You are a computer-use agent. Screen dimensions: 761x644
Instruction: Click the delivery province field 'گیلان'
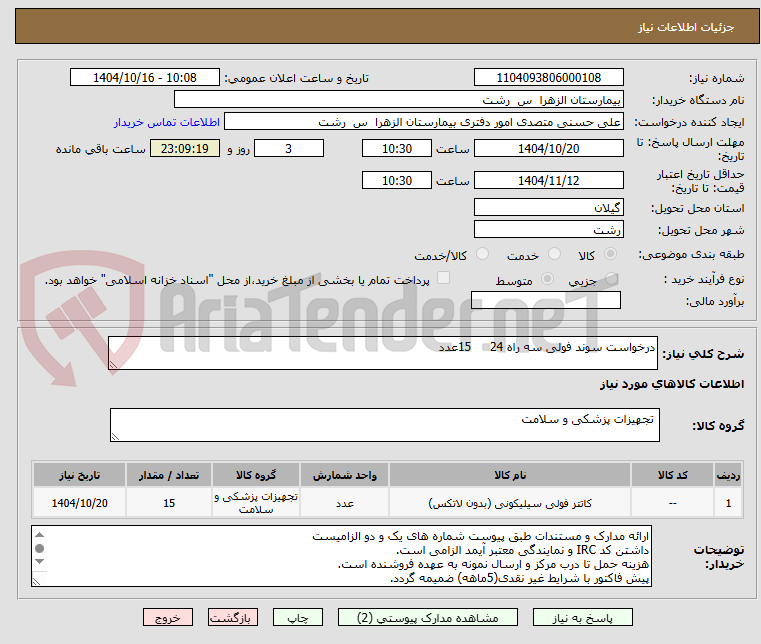click(548, 207)
